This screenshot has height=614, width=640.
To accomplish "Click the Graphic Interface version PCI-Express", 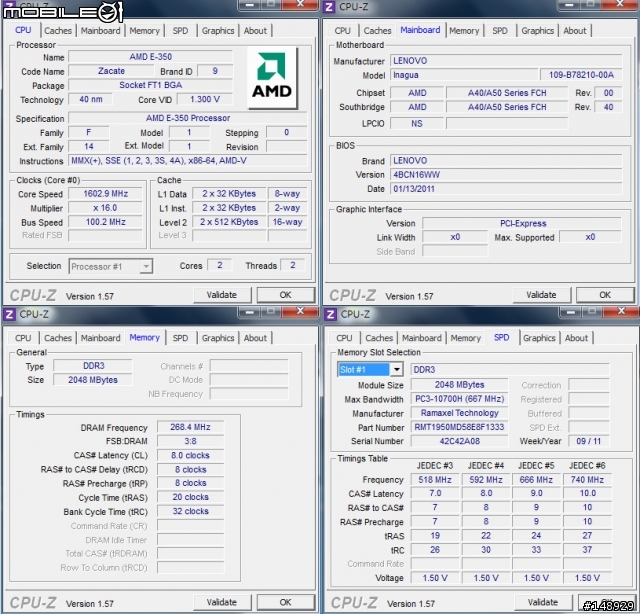I will (522, 223).
